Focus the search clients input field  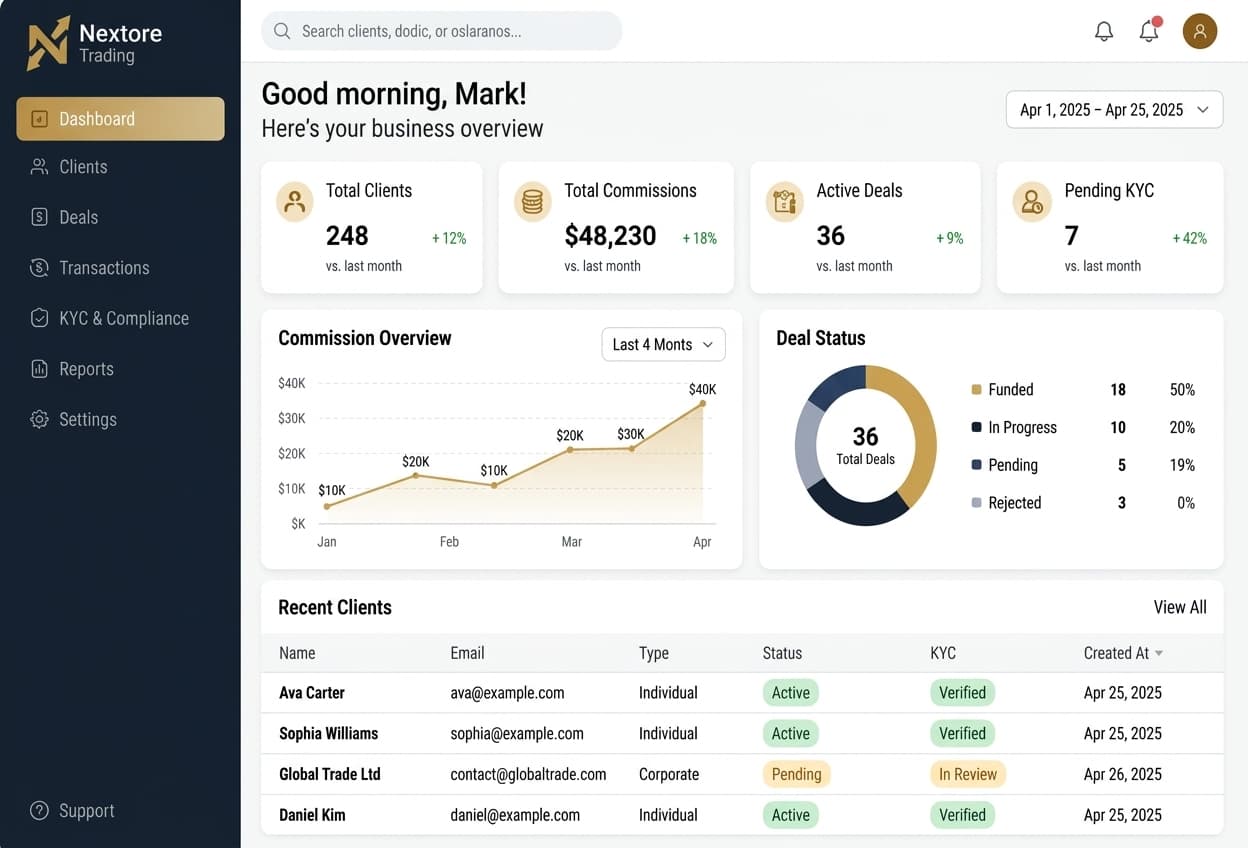(441, 31)
